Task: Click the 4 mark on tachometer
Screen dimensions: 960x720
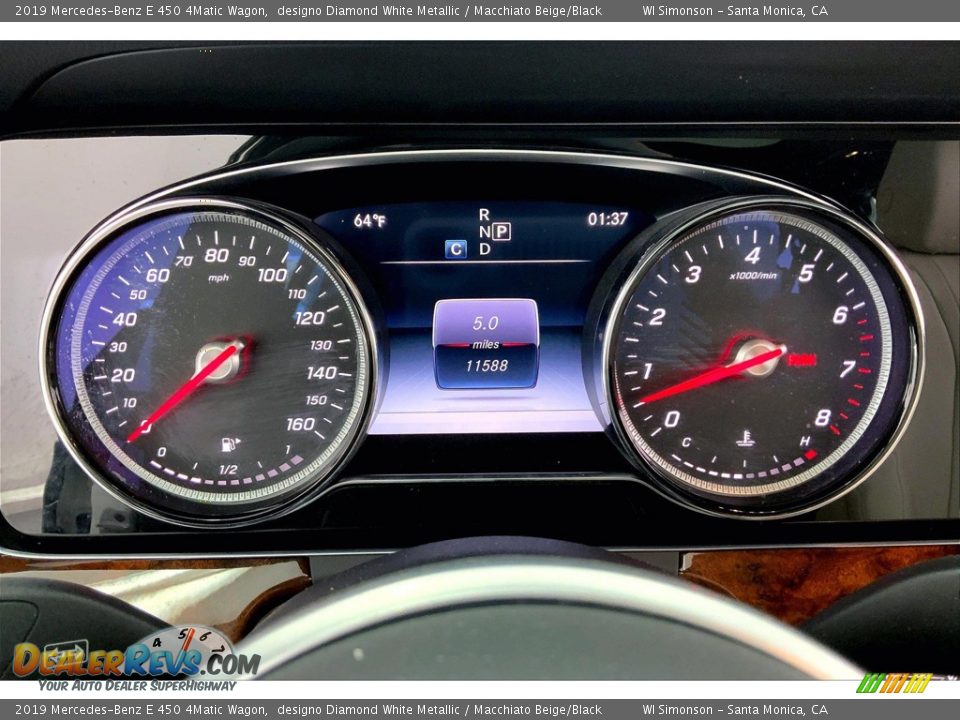Action: (x=752, y=255)
